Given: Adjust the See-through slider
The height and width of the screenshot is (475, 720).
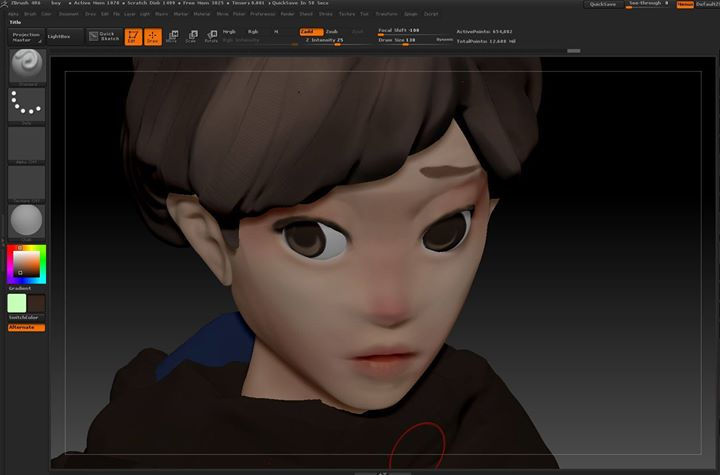Looking at the screenshot, I should click(649, 4).
